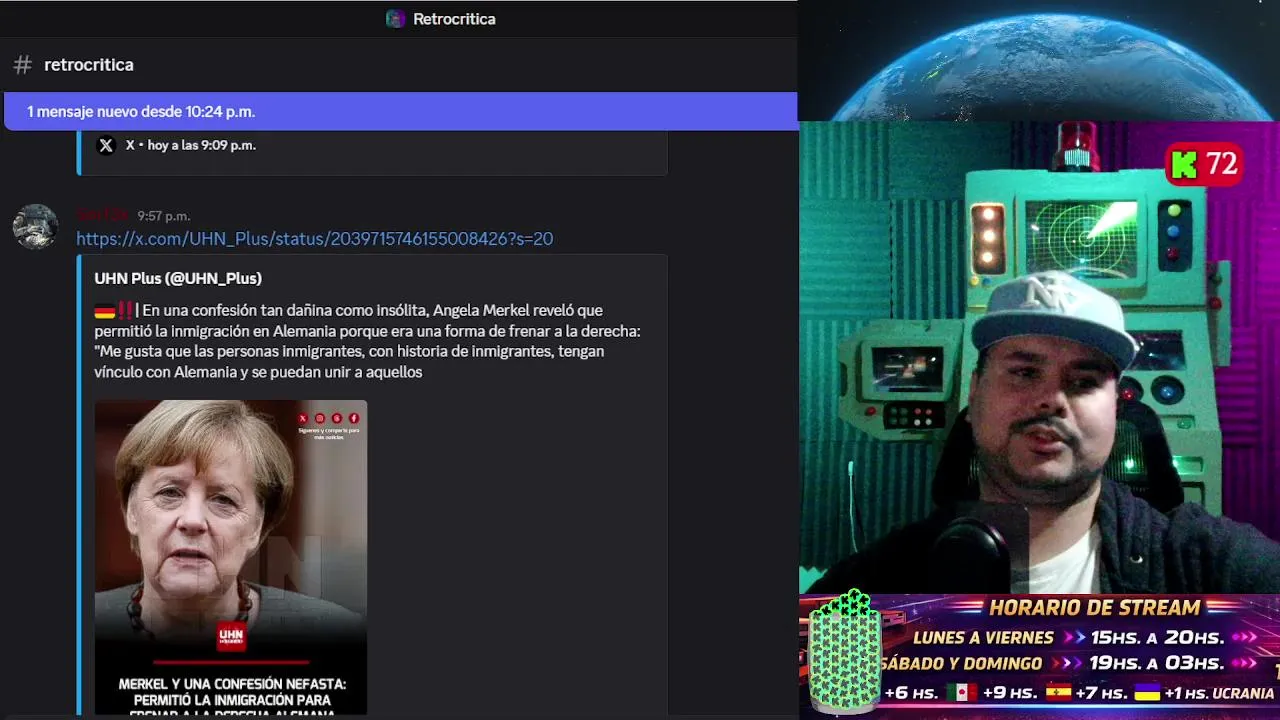Viewport: 1280px width, 720px height.
Task: Click the Kick viewer count badge showing 72
Action: pos(1204,164)
